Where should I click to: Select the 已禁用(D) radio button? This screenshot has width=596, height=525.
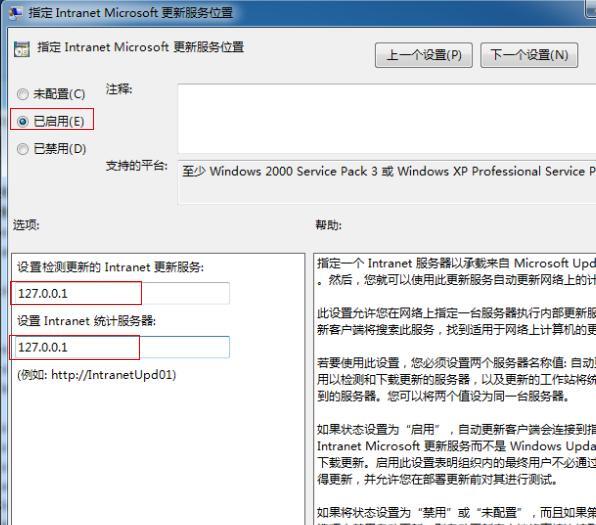23,149
